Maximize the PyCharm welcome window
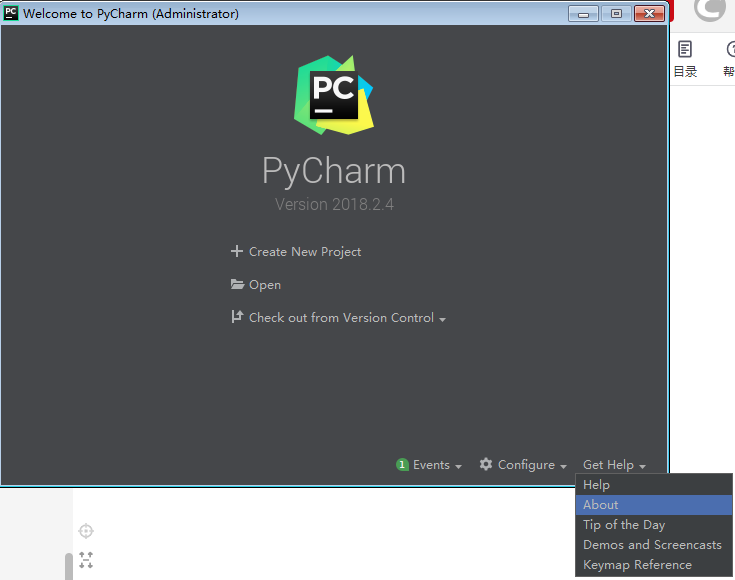 [x=616, y=14]
